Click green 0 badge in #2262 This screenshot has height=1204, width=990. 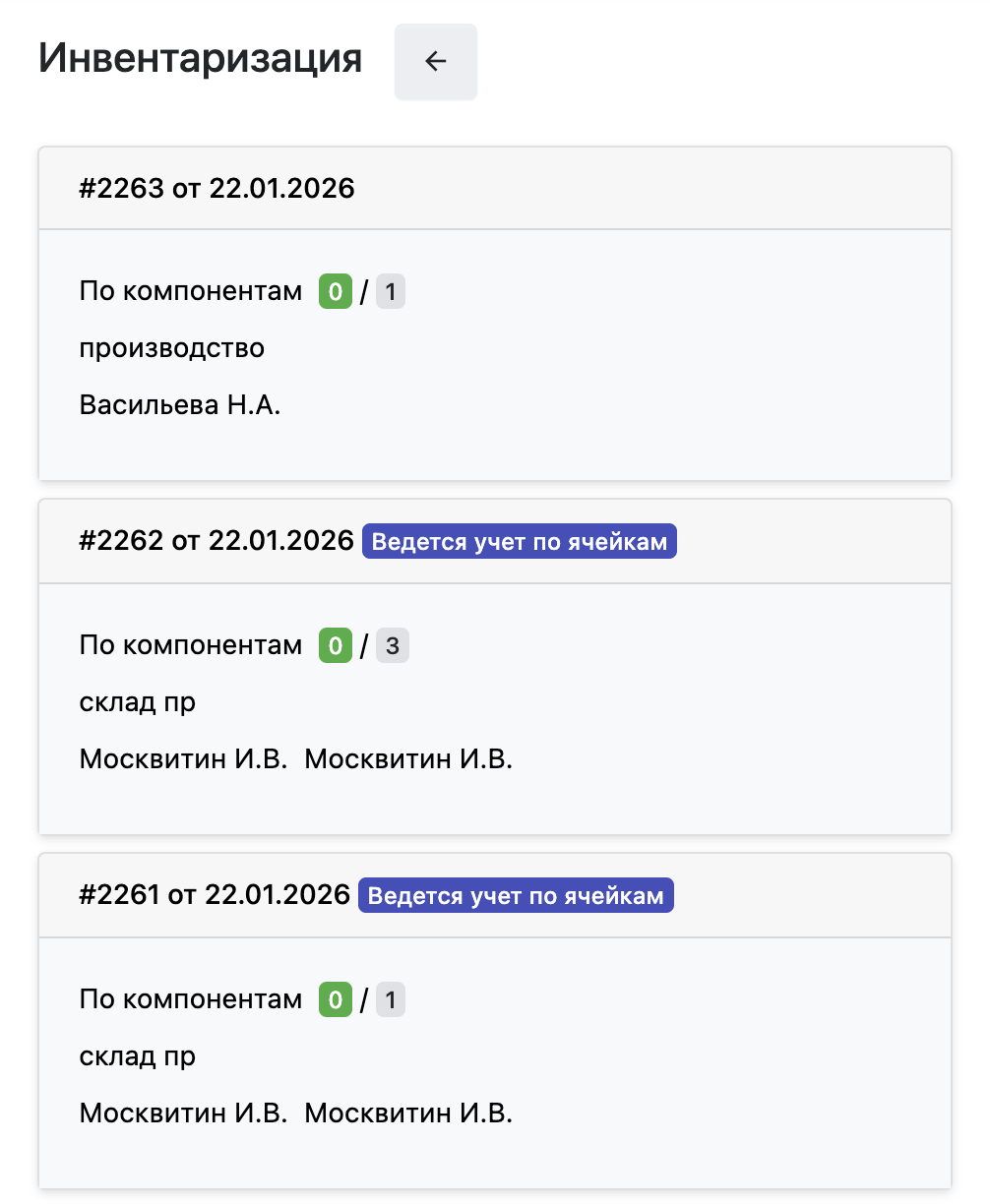point(335,646)
